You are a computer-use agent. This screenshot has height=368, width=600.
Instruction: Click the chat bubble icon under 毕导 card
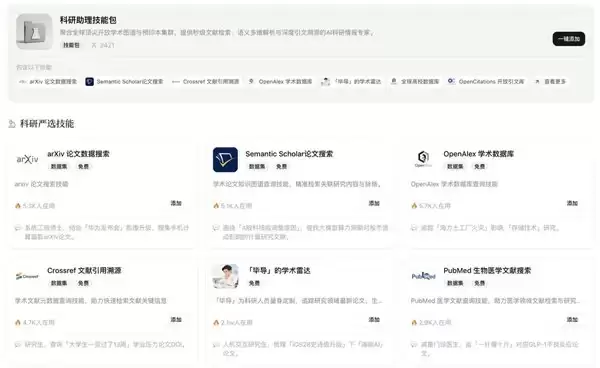tap(216, 345)
